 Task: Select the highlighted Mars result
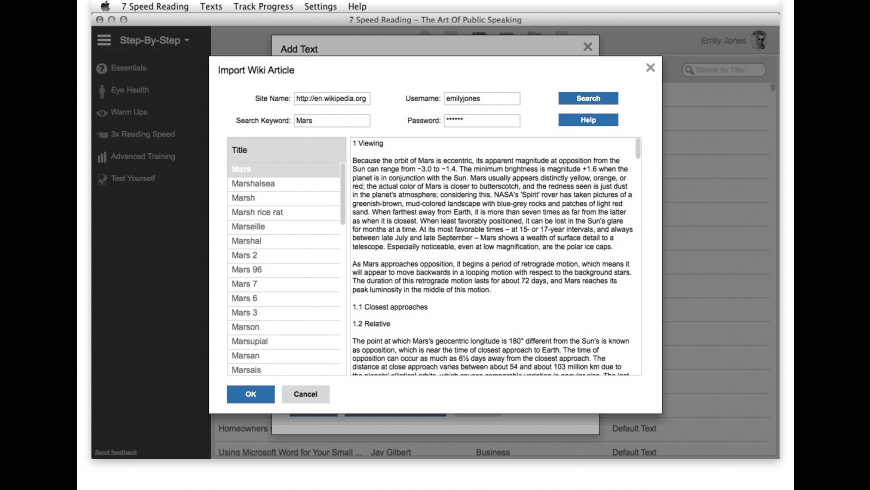[x=284, y=169]
